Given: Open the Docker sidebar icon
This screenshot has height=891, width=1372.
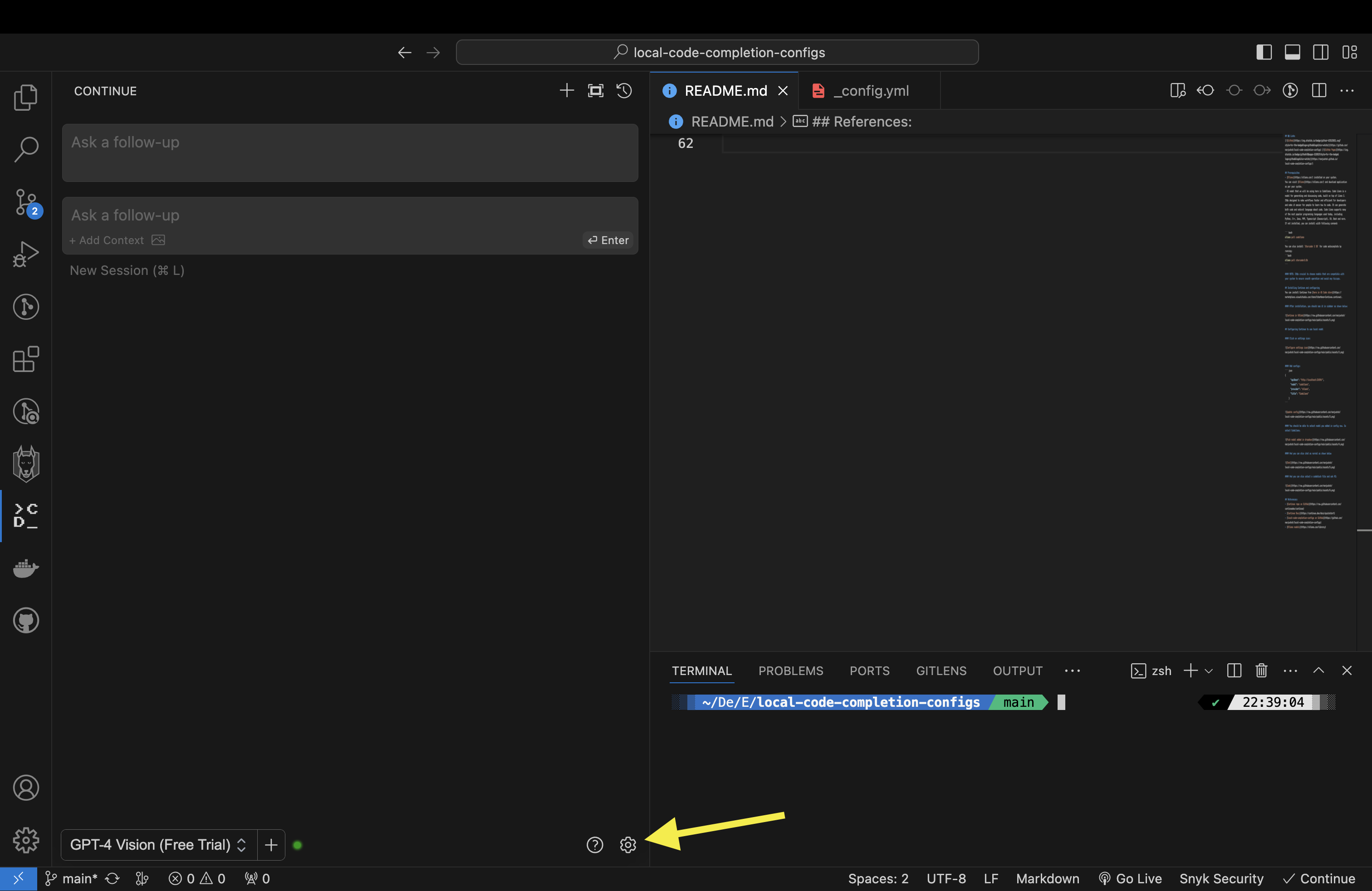Looking at the screenshot, I should click(26, 568).
